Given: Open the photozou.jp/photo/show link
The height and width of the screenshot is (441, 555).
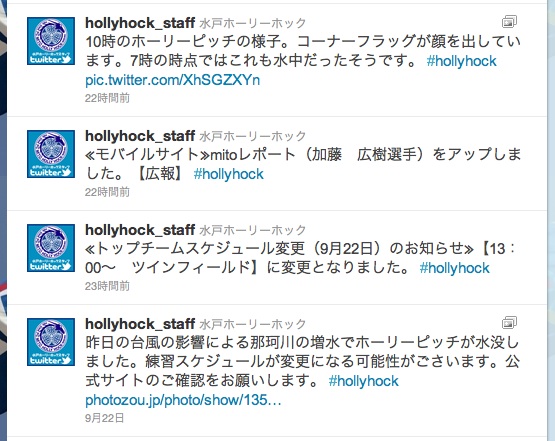Looking at the screenshot, I should (x=183, y=400).
